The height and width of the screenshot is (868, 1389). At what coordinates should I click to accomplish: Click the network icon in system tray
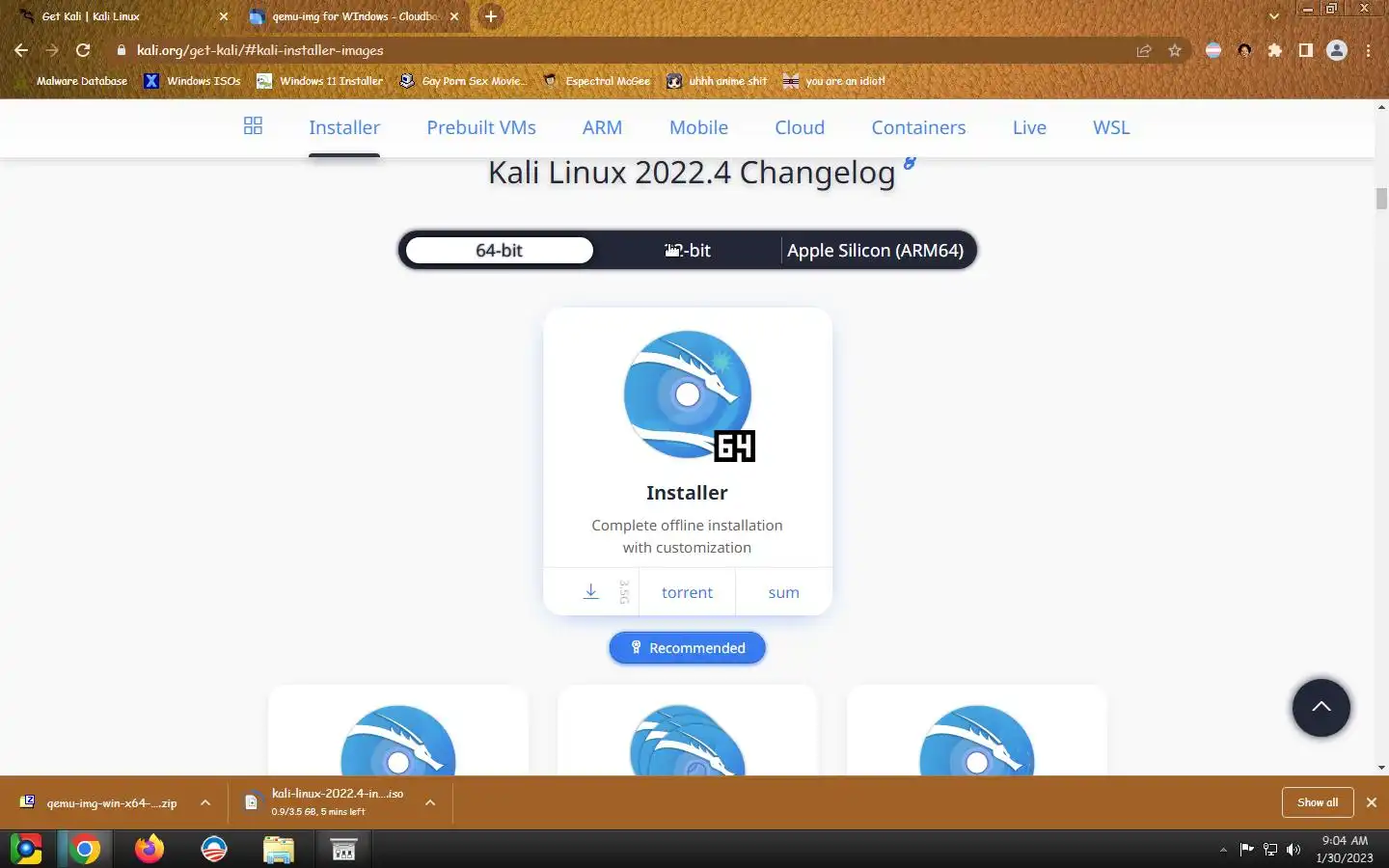pyautogui.click(x=1269, y=850)
